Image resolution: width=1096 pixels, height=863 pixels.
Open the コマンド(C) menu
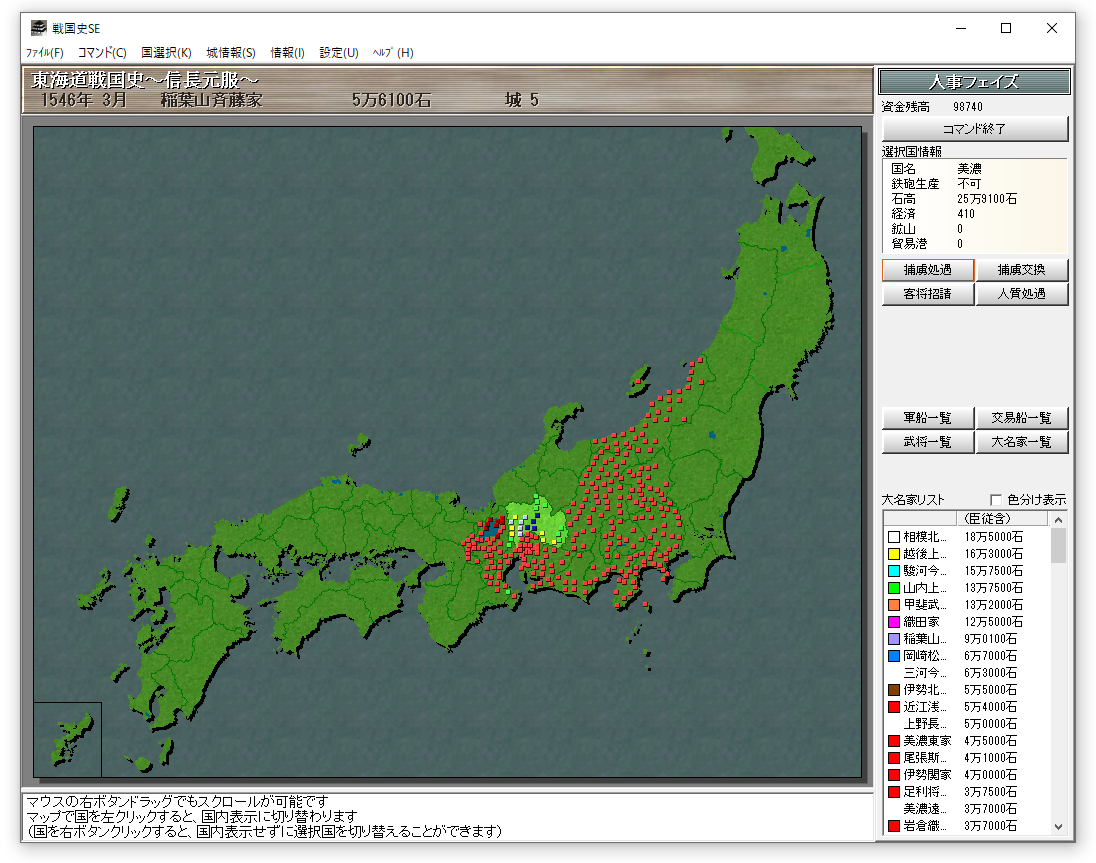102,53
